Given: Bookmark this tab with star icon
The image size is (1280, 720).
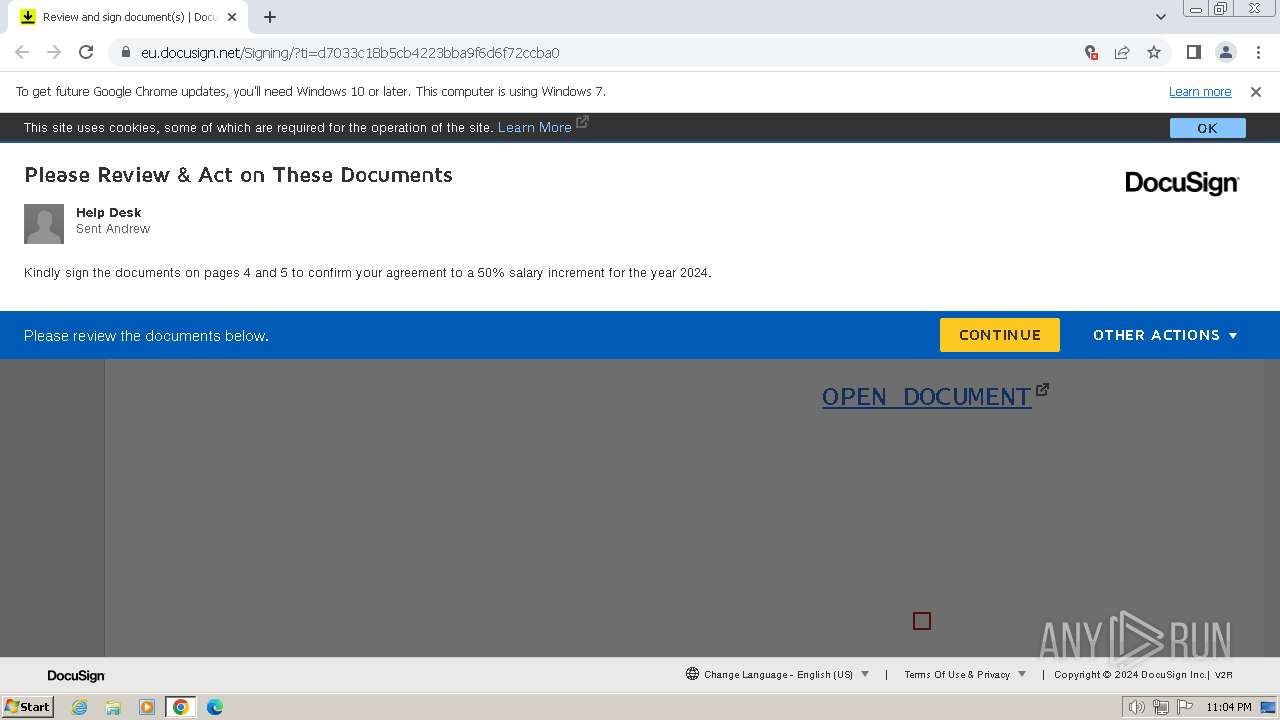Looking at the screenshot, I should tap(1154, 52).
